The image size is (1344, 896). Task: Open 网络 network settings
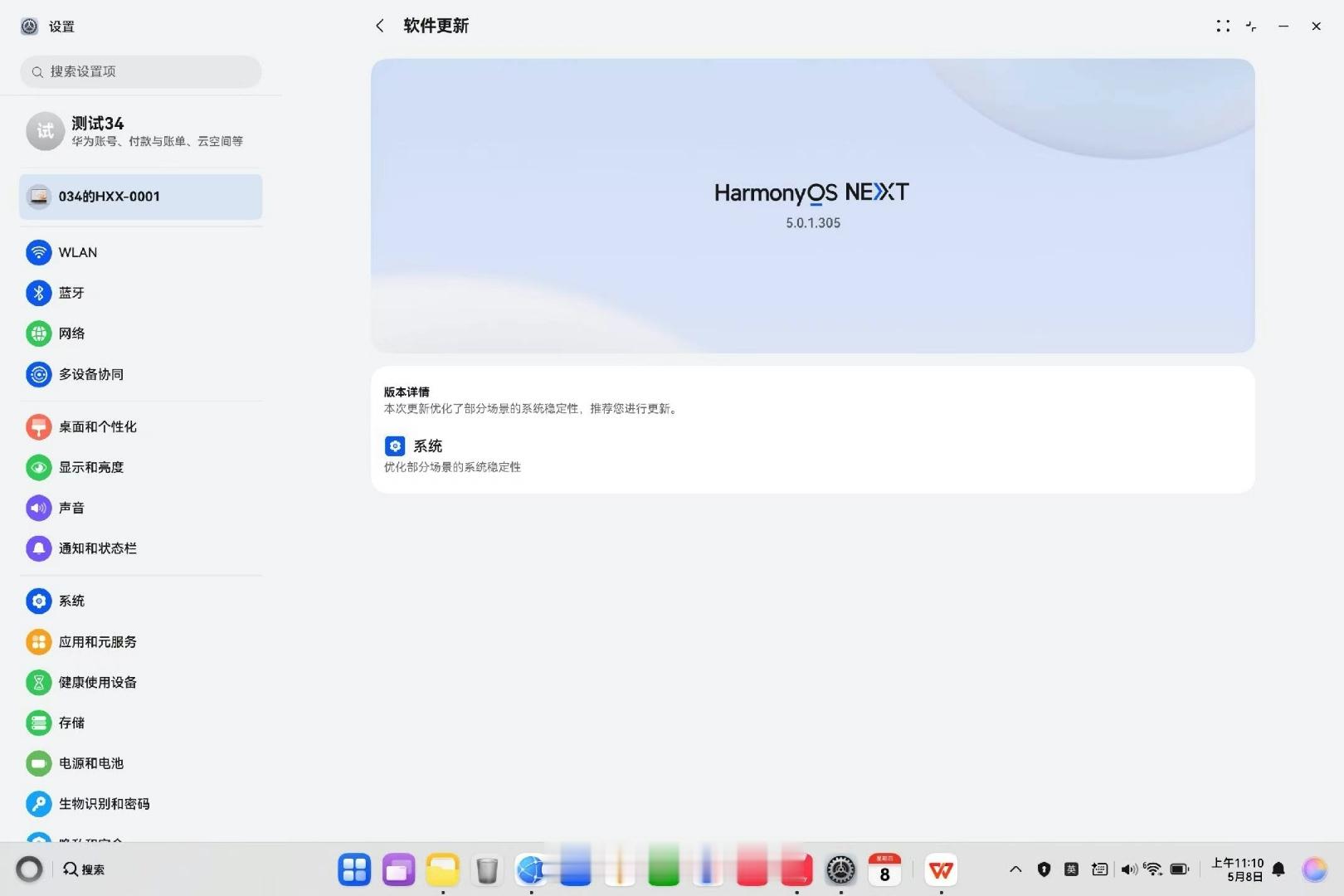(x=141, y=334)
